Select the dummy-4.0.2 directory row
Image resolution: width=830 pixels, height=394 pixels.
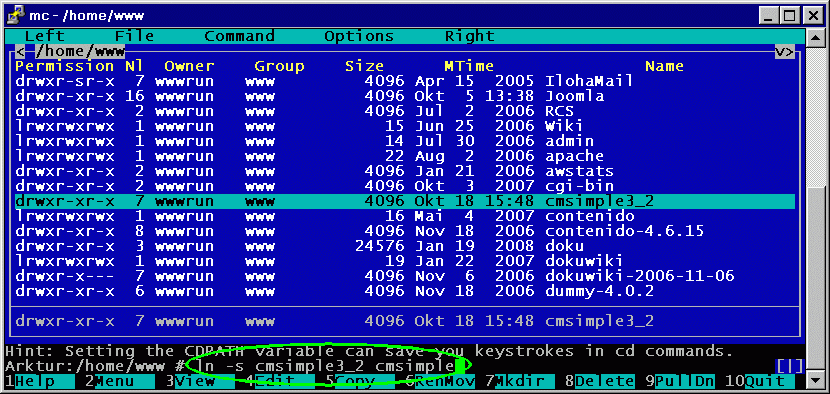pos(405,291)
